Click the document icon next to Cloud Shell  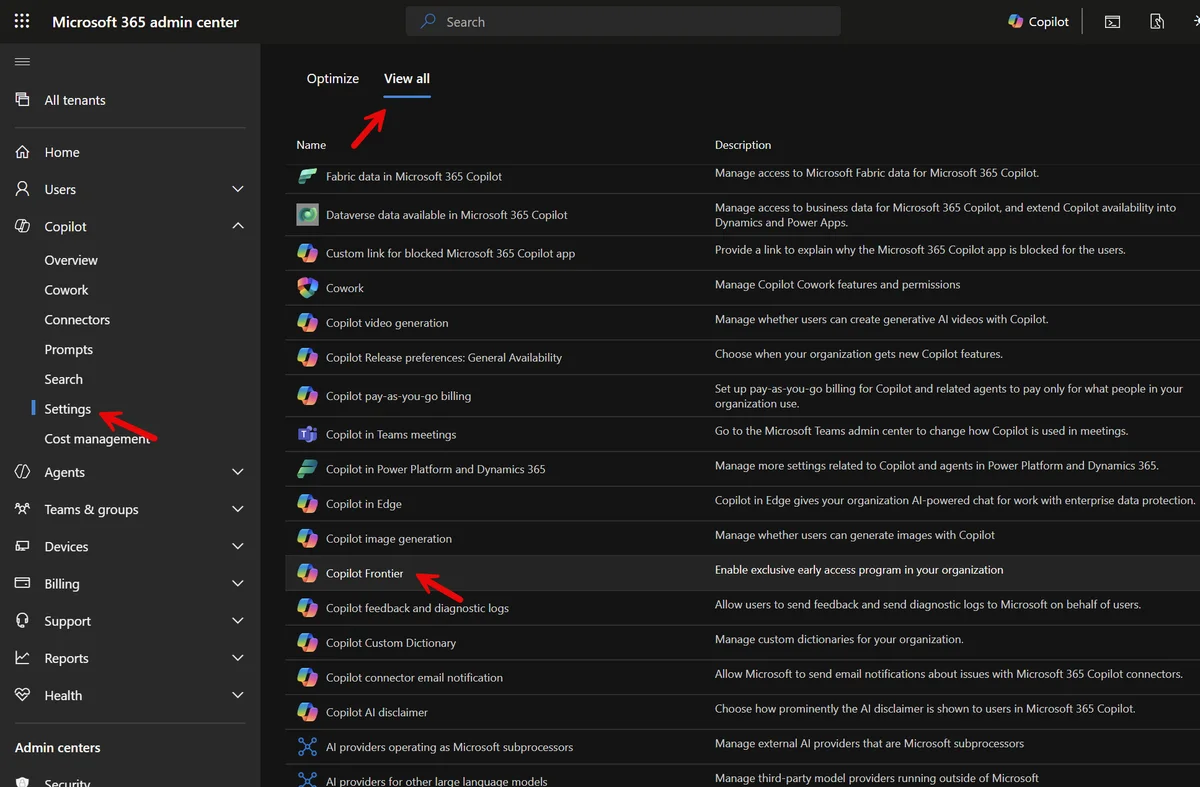[x=1157, y=21]
